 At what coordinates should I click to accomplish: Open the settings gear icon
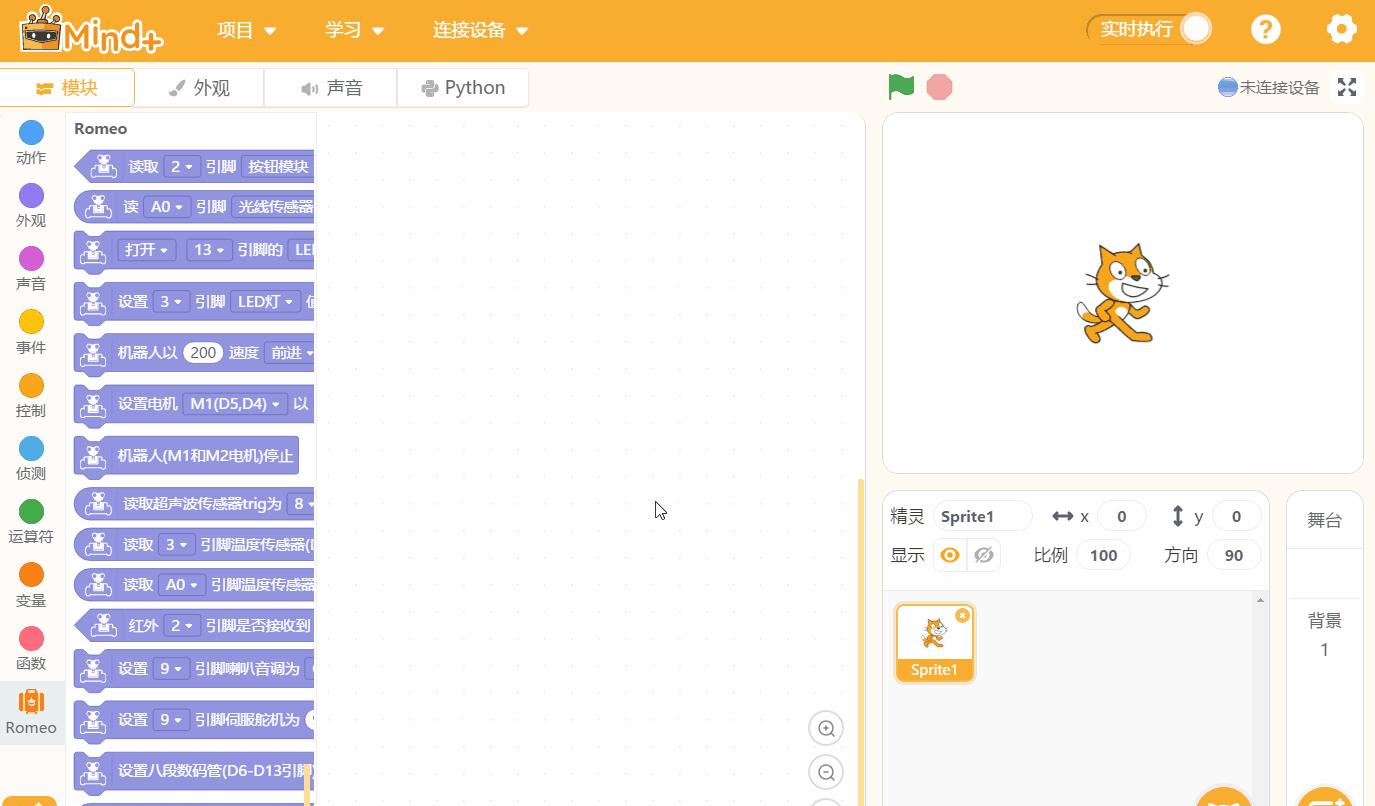1341,29
